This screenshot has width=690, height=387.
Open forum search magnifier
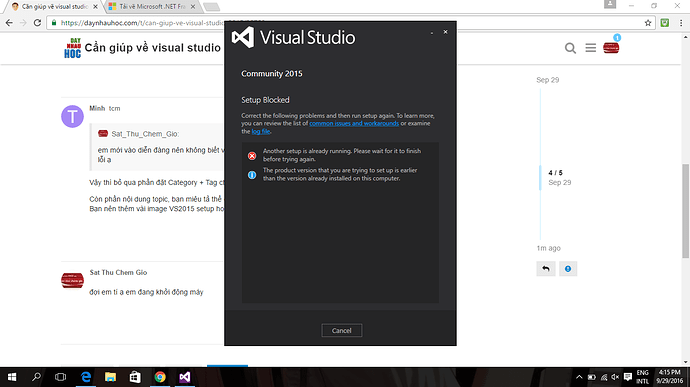coord(570,48)
